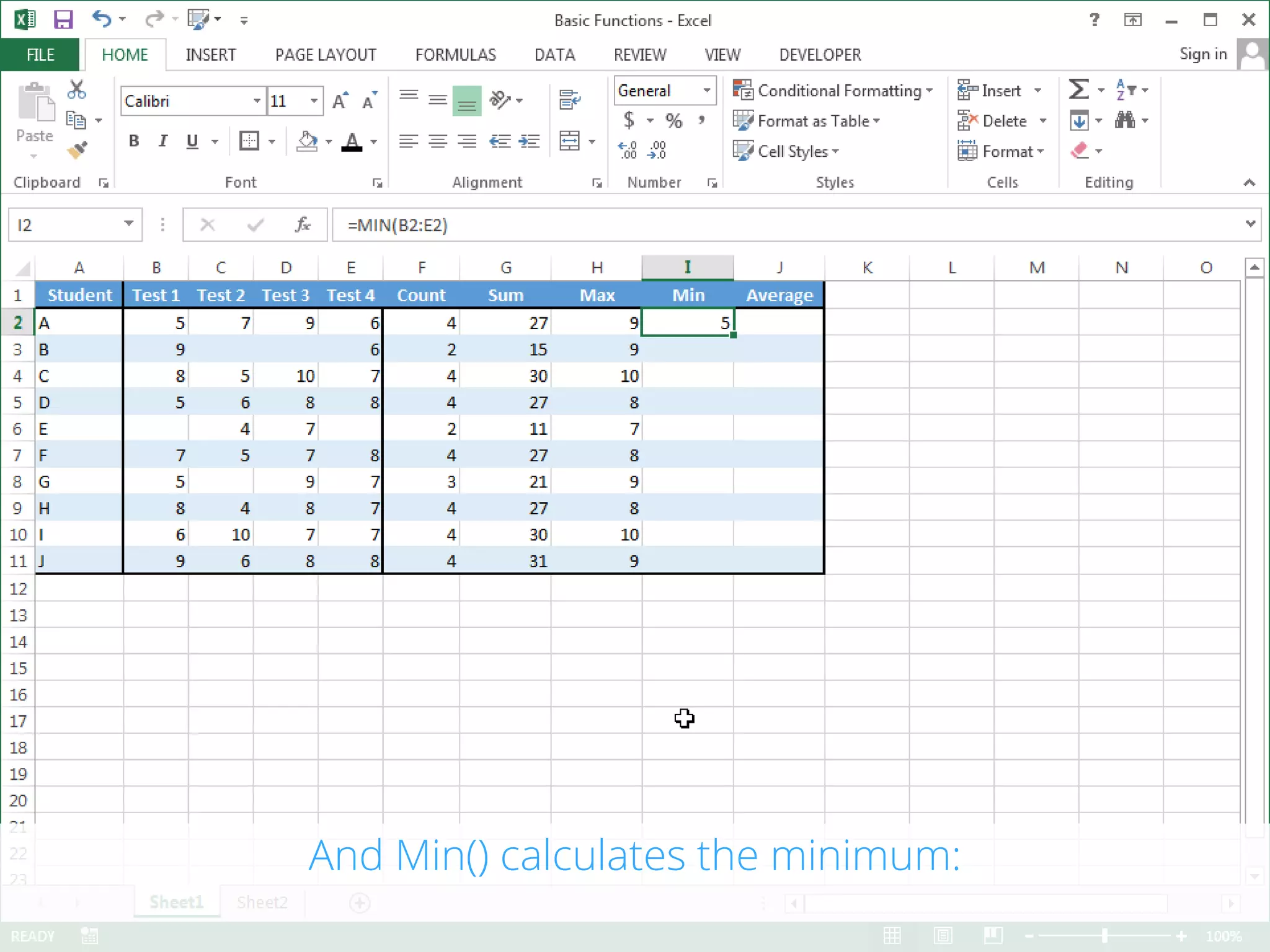Switch to the INSERT tab

click(x=211, y=55)
